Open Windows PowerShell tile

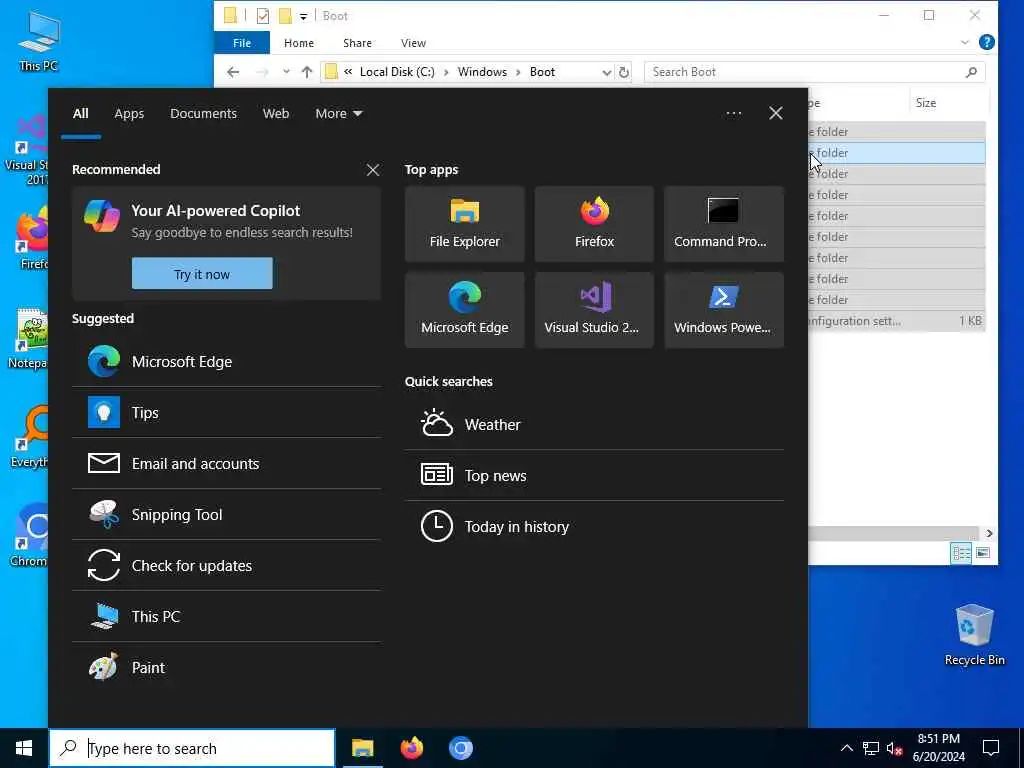pos(724,310)
